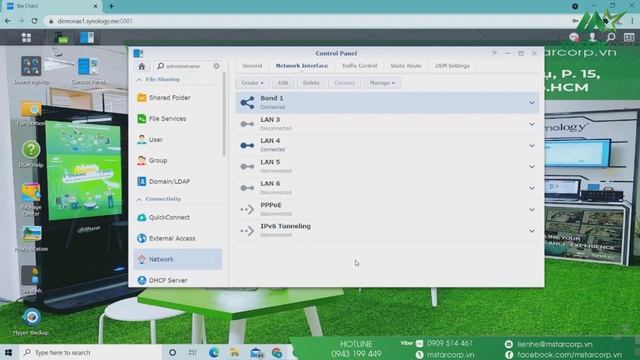Open the Hyper Backup desktop icon
Image resolution: width=640 pixels, height=360 pixels.
tap(31, 318)
